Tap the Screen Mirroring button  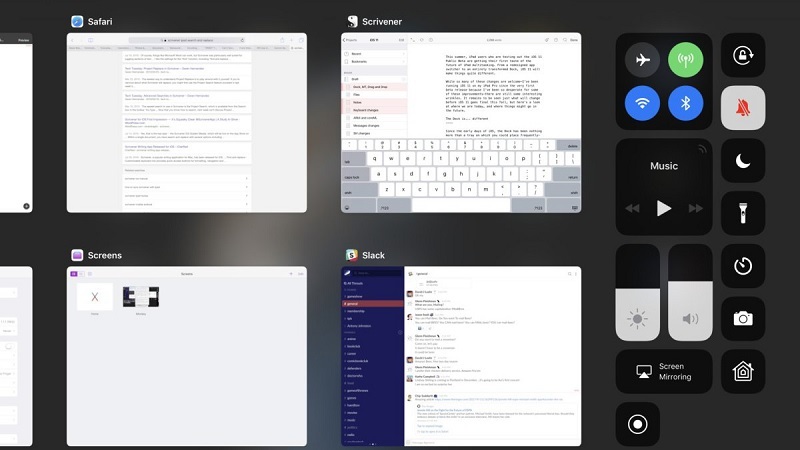point(663,371)
